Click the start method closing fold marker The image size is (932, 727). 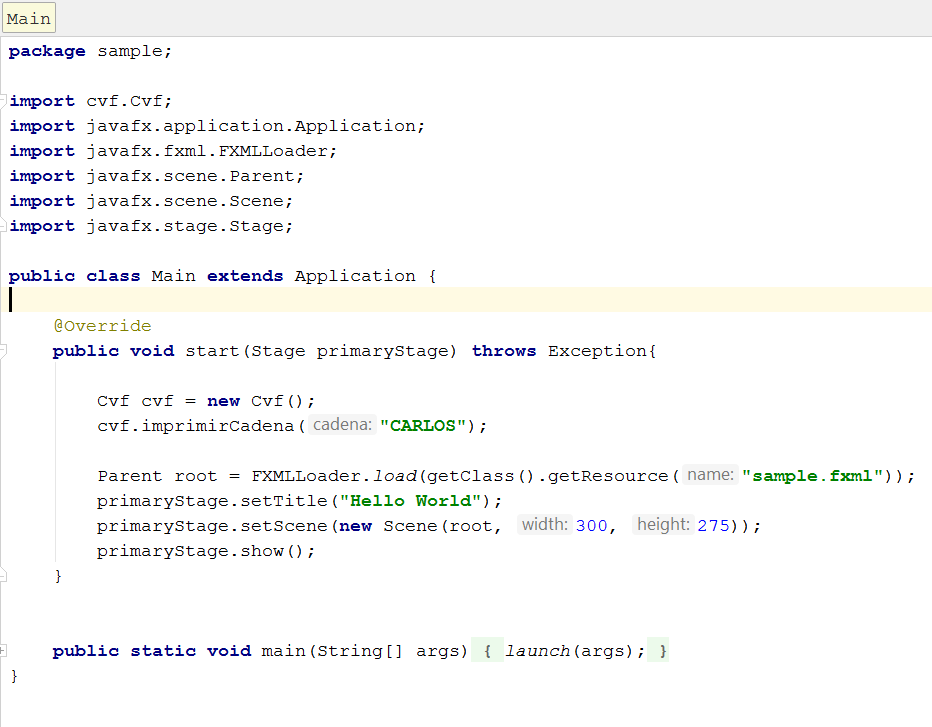tap(3, 575)
